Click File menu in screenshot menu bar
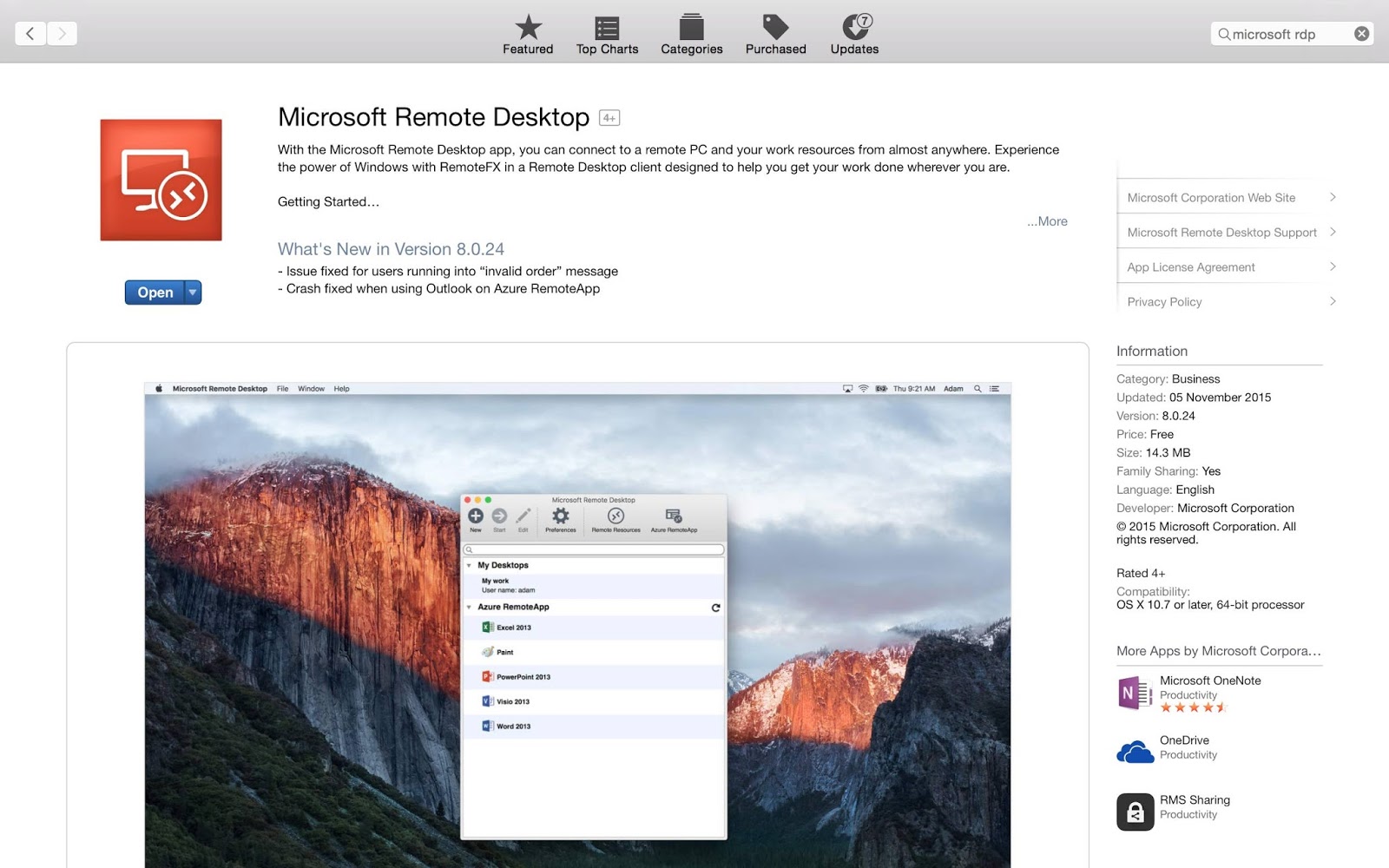Screen dimensions: 1389x868 pyautogui.click(x=282, y=389)
